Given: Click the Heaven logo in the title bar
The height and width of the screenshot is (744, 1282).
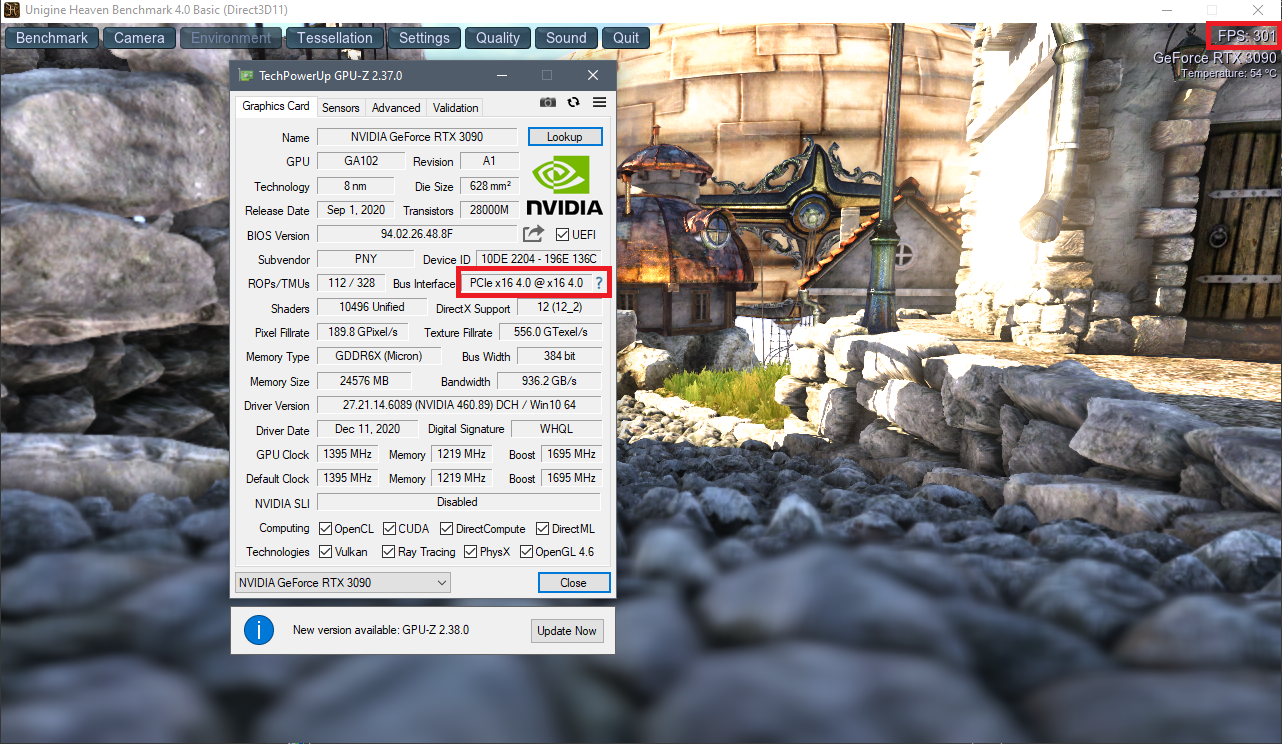Looking at the screenshot, I should coord(10,9).
